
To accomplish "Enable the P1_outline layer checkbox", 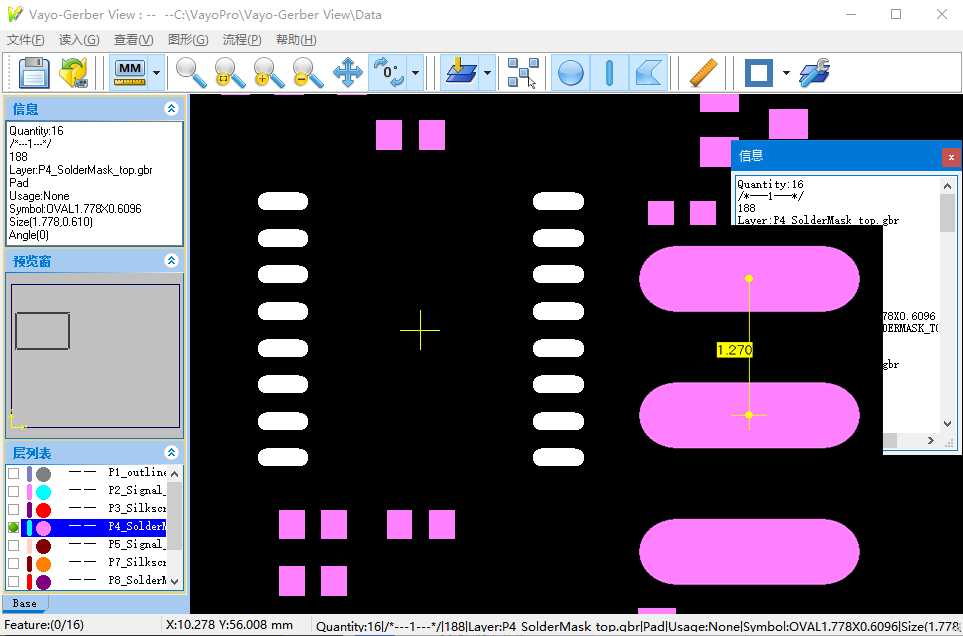I will (13, 473).
